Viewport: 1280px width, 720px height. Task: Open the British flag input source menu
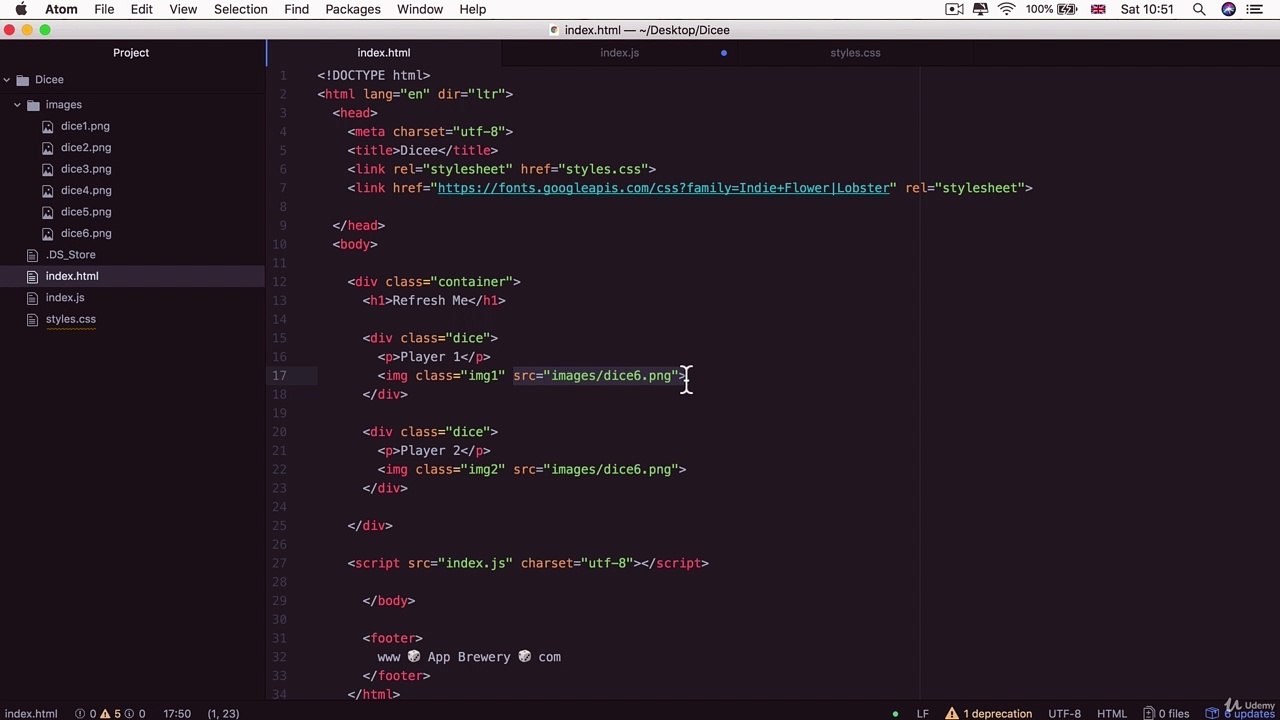1098,9
